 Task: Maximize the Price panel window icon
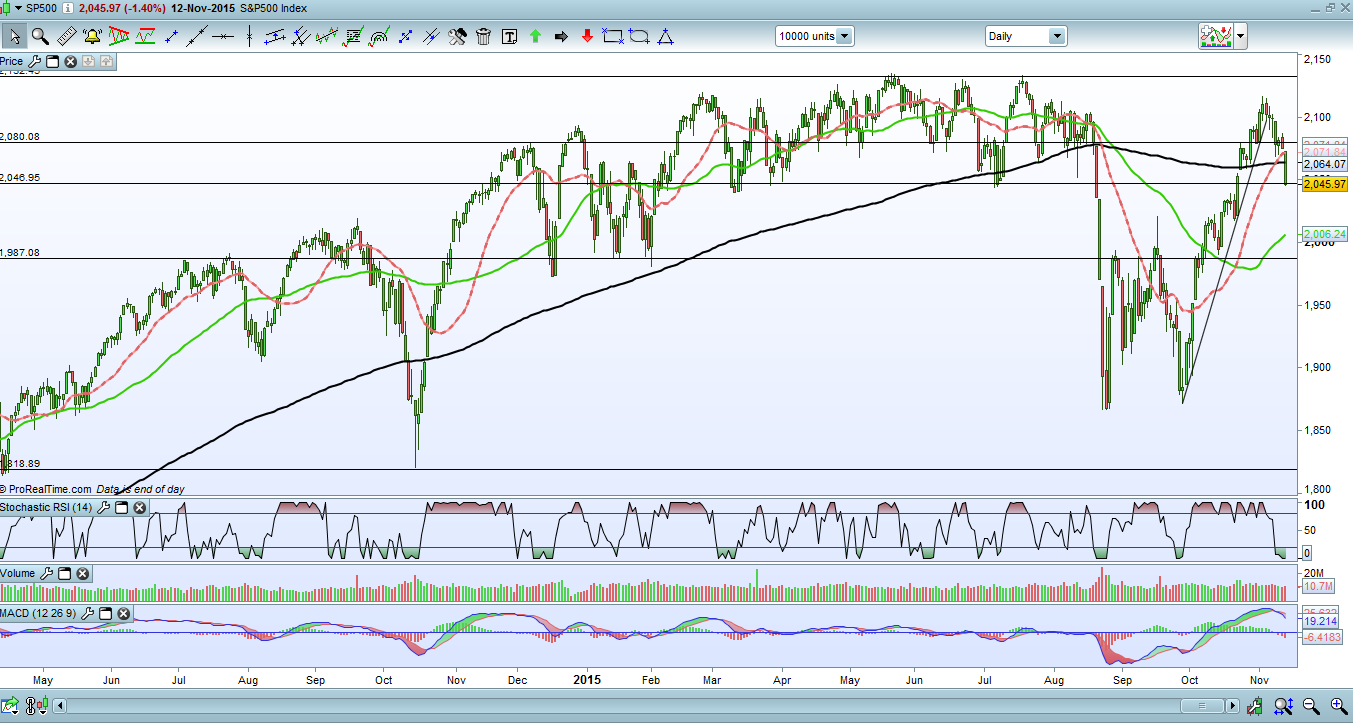(x=53, y=61)
